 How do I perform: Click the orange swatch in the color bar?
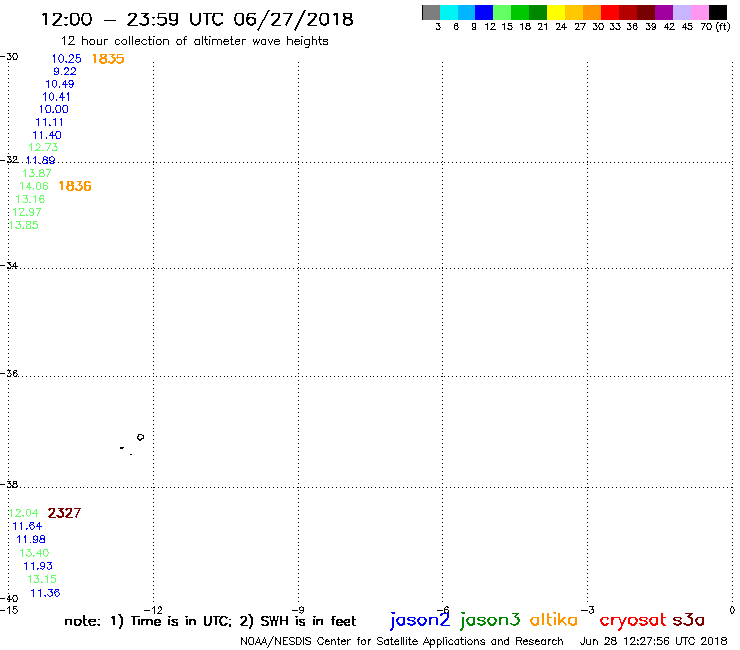click(592, 12)
